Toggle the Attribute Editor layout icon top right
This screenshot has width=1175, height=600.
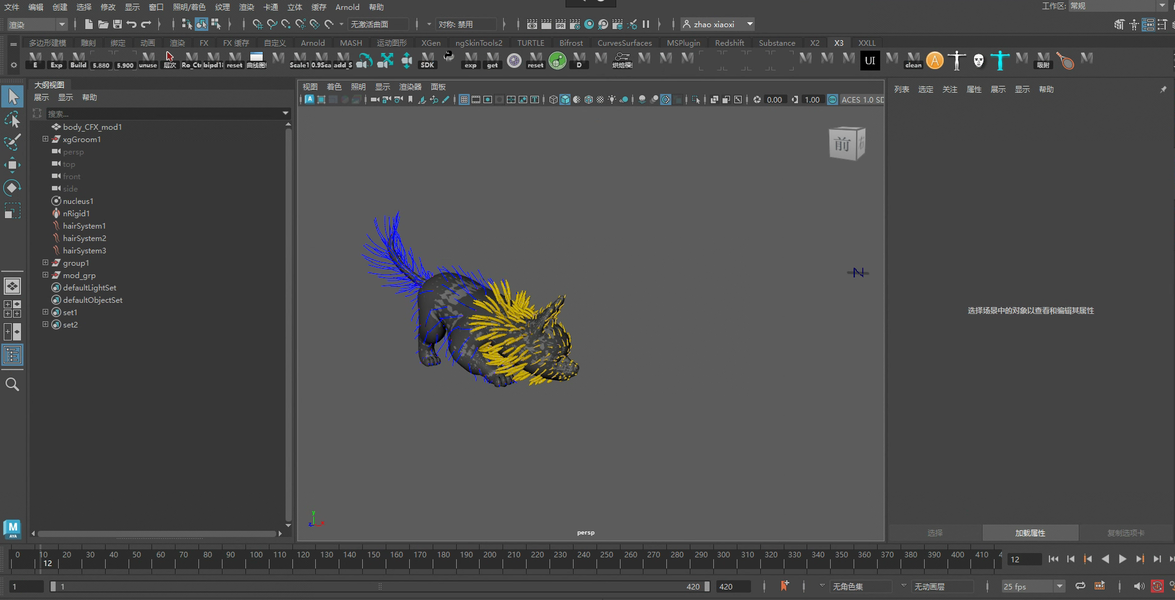click(1148, 25)
